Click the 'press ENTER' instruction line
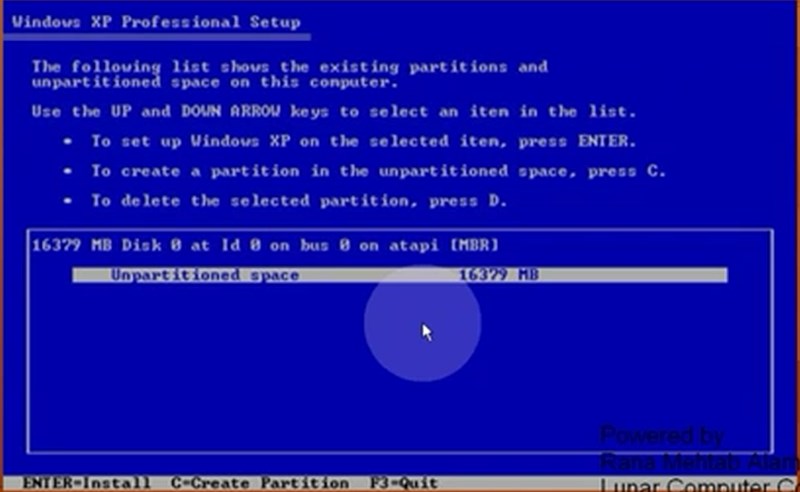The width and height of the screenshot is (800, 492). (x=364, y=141)
